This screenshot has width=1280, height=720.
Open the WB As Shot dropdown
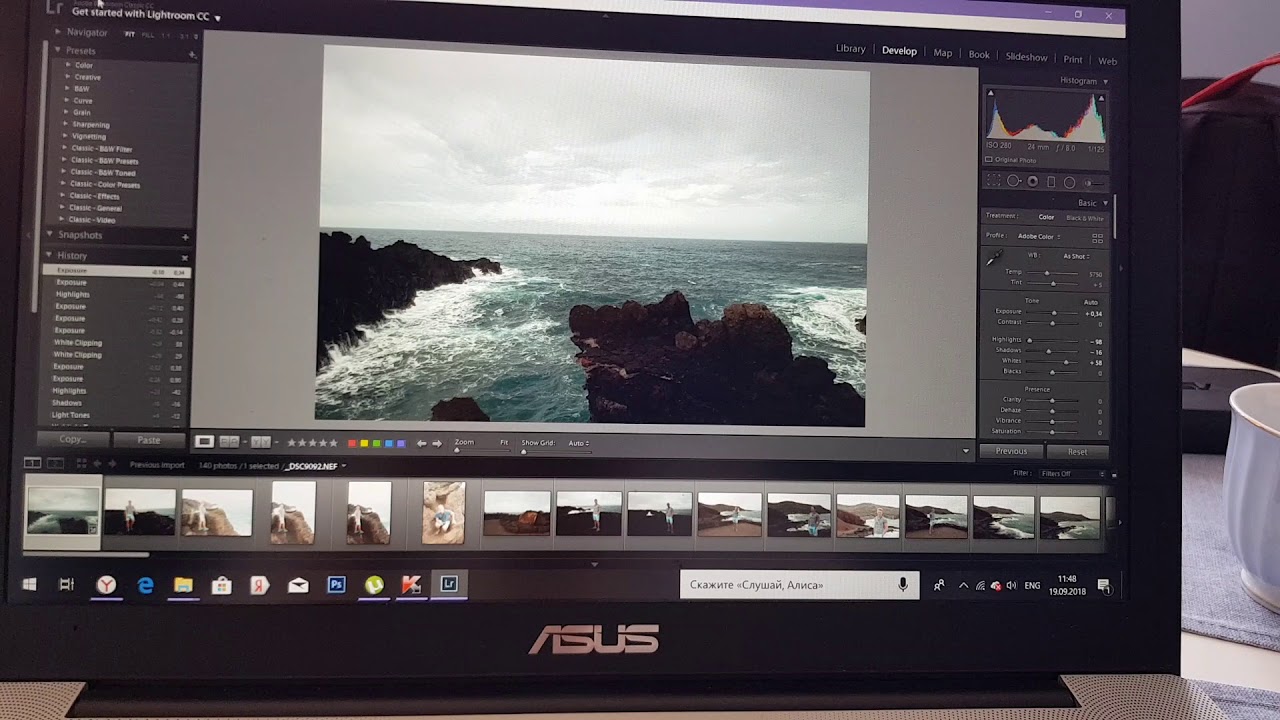(1078, 256)
